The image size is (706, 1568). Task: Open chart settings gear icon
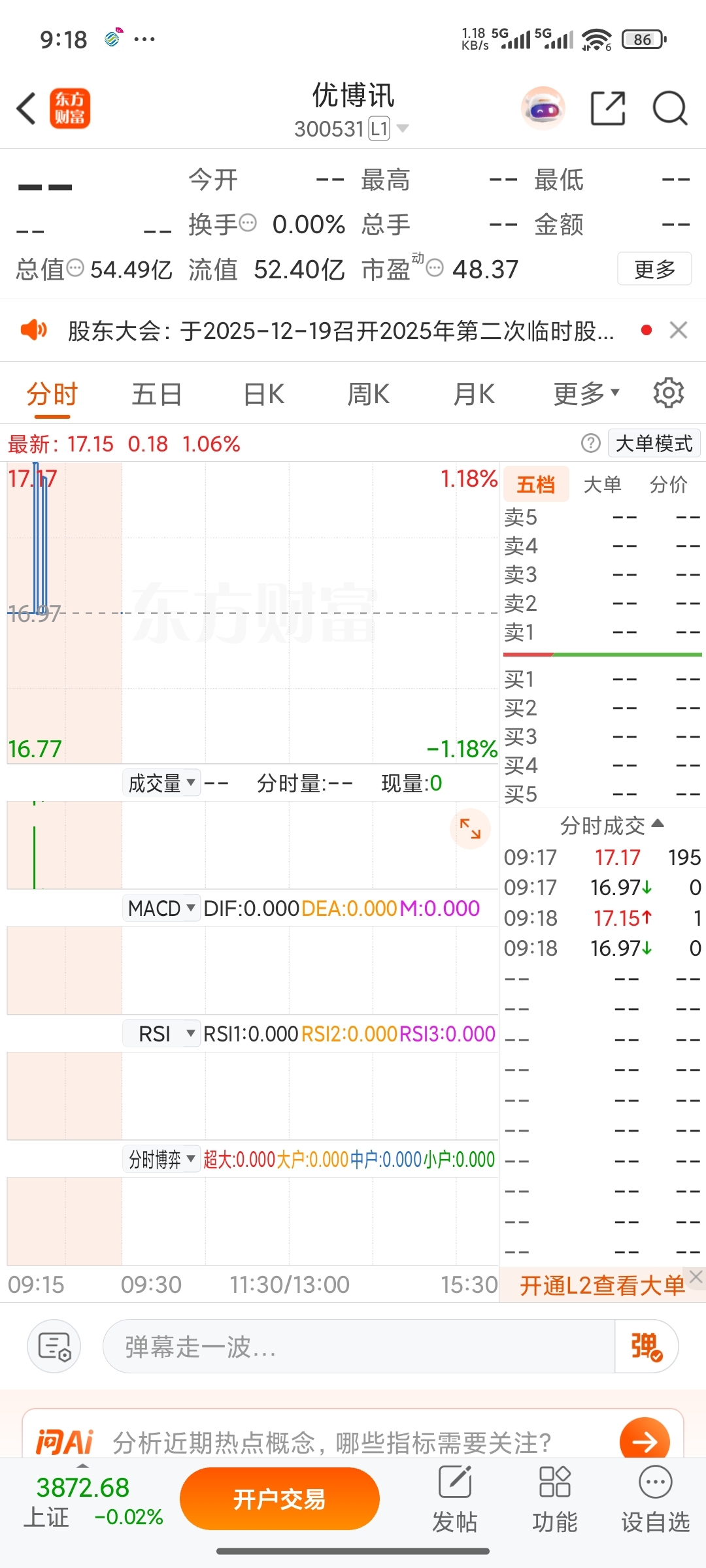tap(668, 393)
